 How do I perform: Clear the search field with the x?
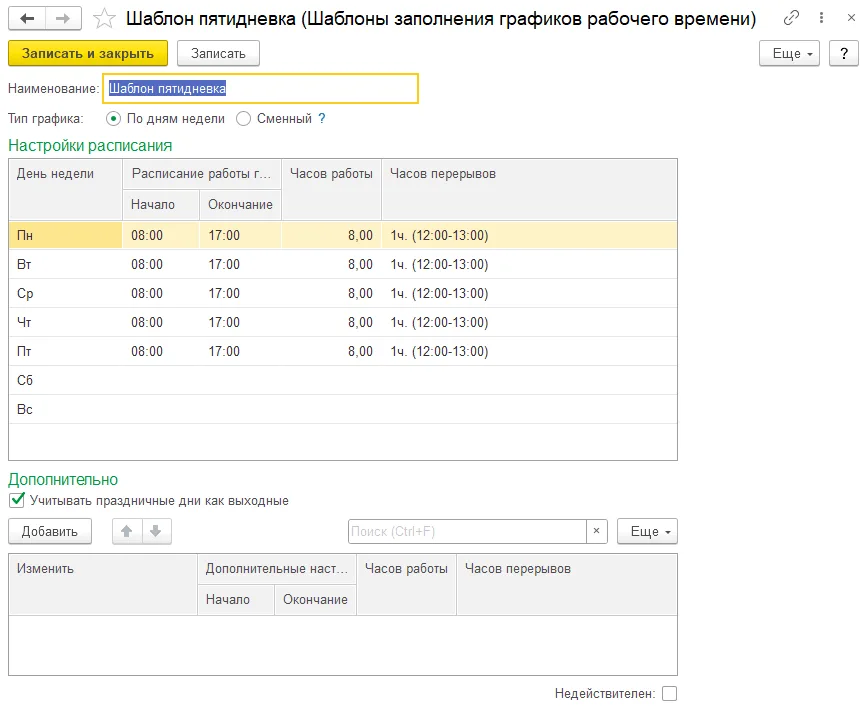click(597, 532)
